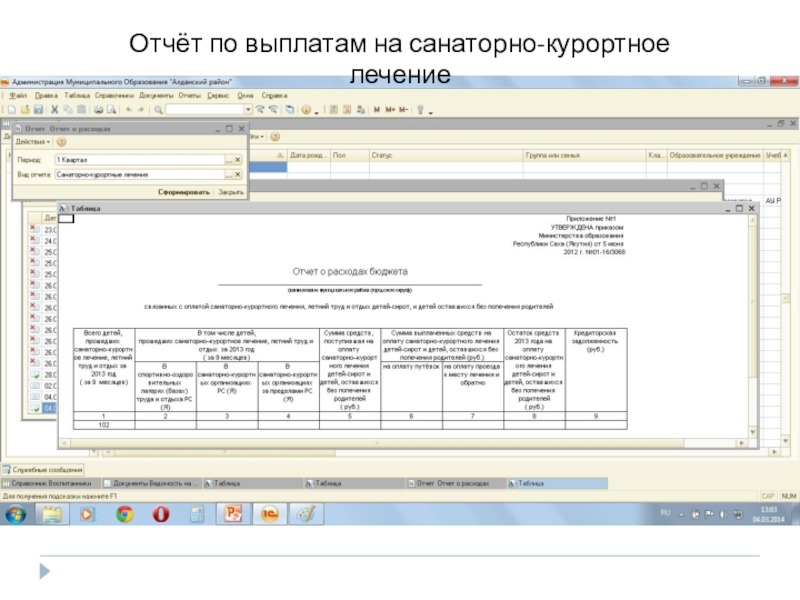Open the Документы menu
Image resolution: width=800 pixels, height=600 pixels.
click(156, 95)
